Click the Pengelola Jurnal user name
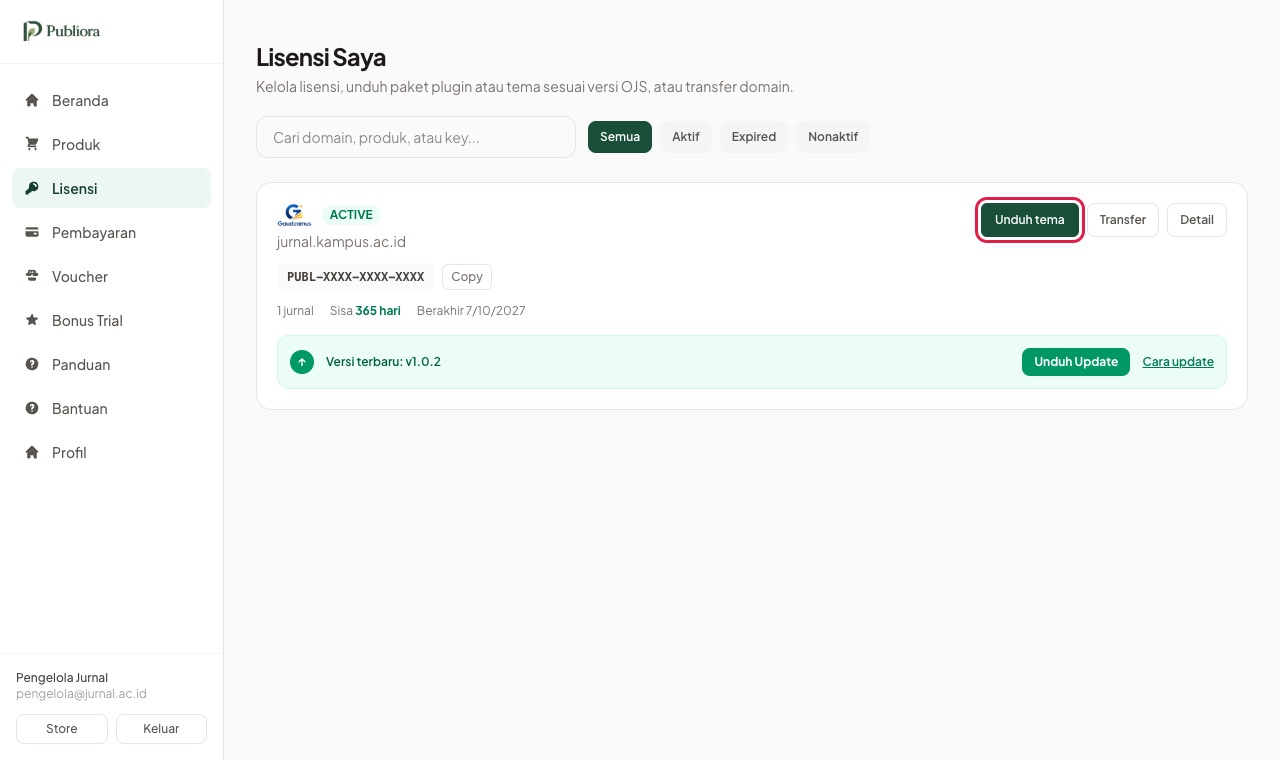The image size is (1280, 760). pos(62,678)
